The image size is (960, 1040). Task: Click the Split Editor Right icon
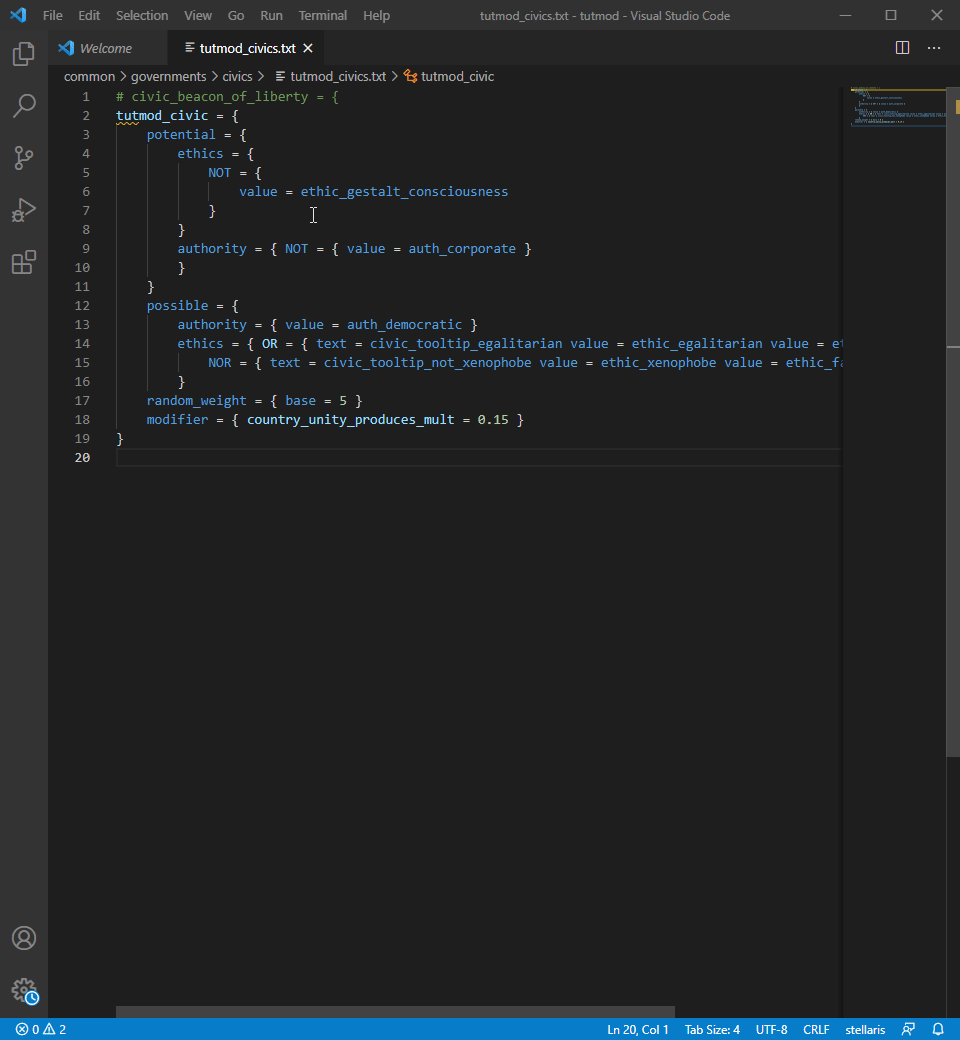[902, 48]
